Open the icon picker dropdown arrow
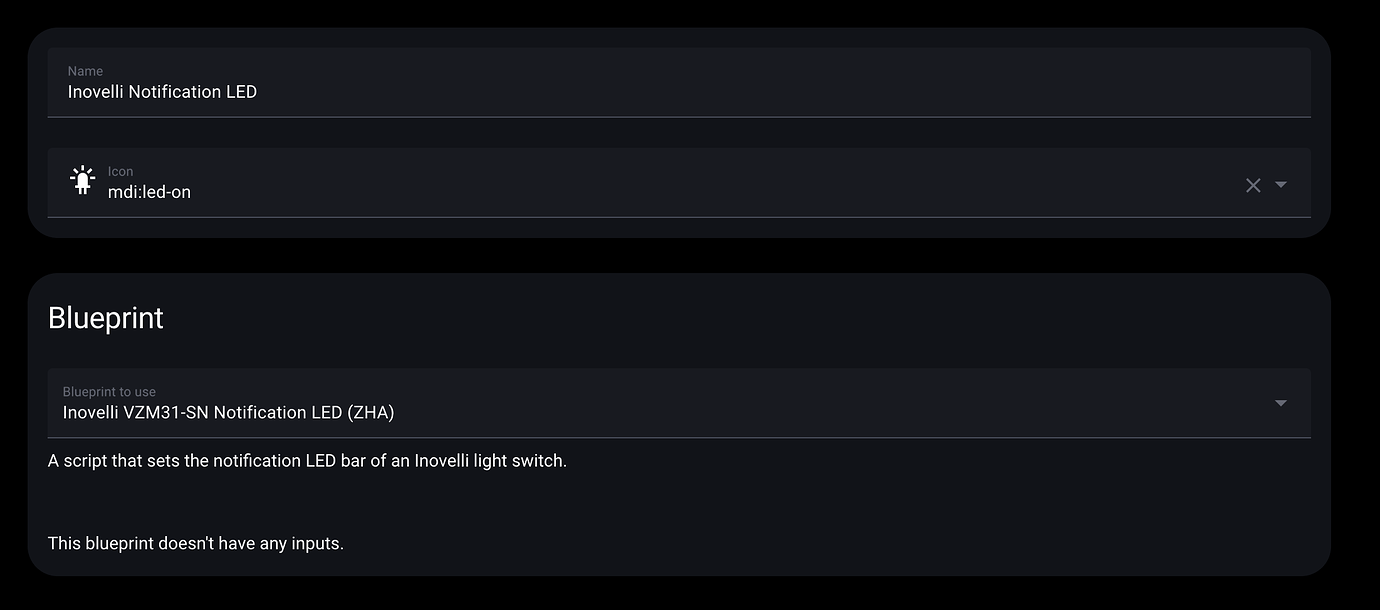 tap(1281, 185)
